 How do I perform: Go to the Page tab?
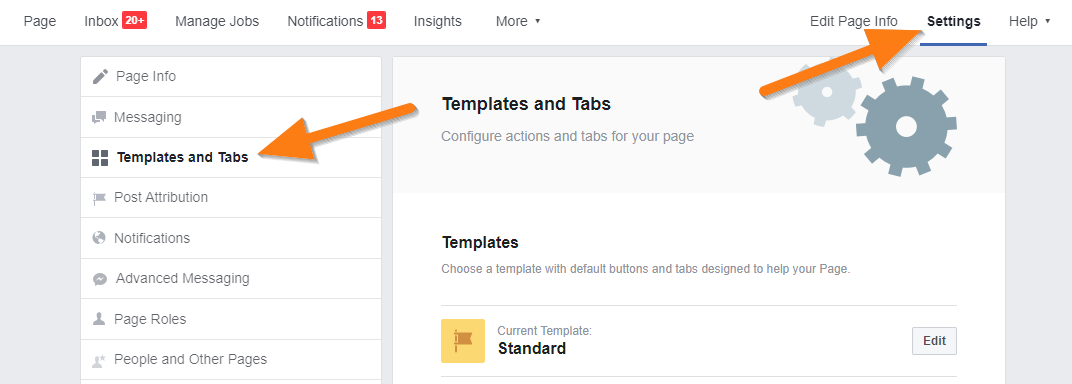point(40,21)
